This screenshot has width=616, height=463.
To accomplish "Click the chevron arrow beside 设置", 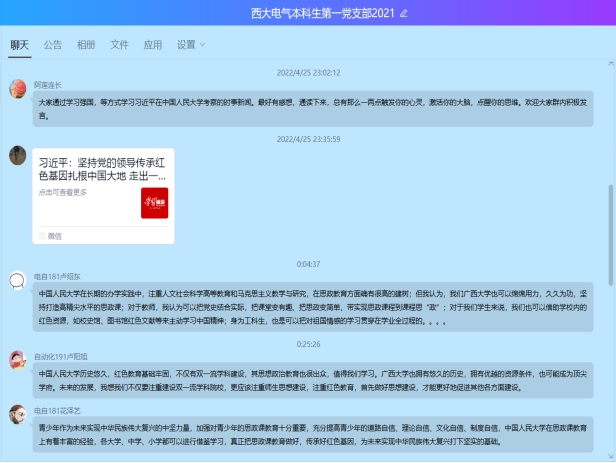I will (x=203, y=45).
